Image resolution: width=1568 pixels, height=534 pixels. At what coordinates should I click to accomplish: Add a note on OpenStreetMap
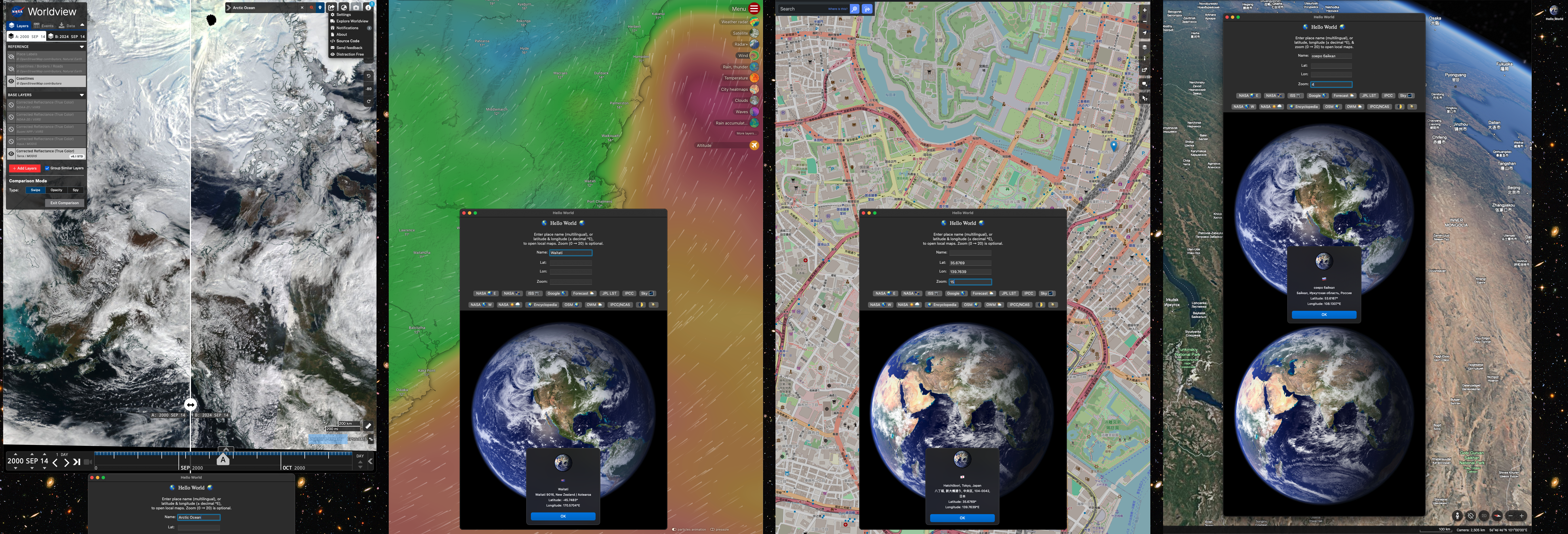(x=1145, y=84)
